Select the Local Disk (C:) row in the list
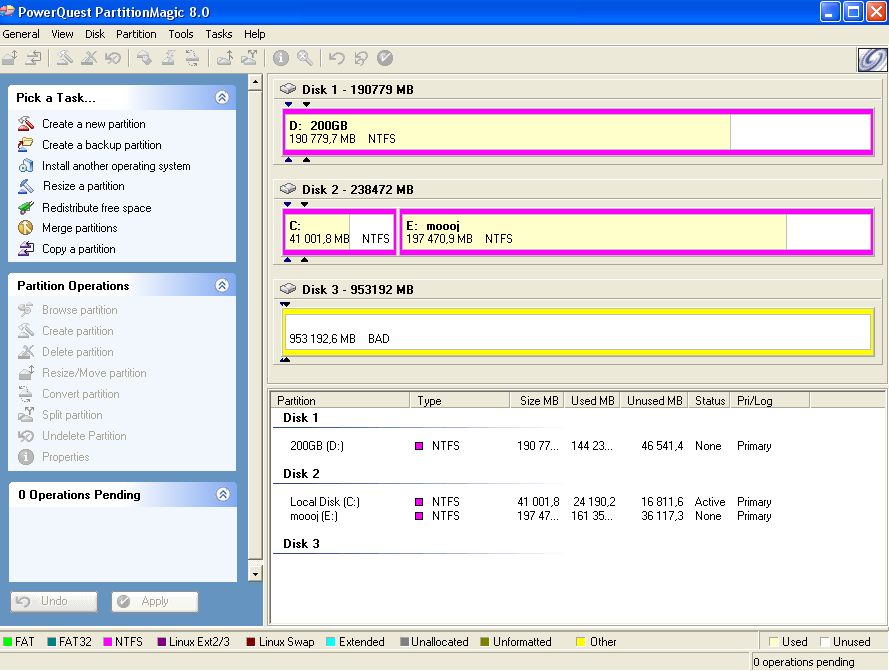This screenshot has width=889, height=671. pyautogui.click(x=531, y=502)
